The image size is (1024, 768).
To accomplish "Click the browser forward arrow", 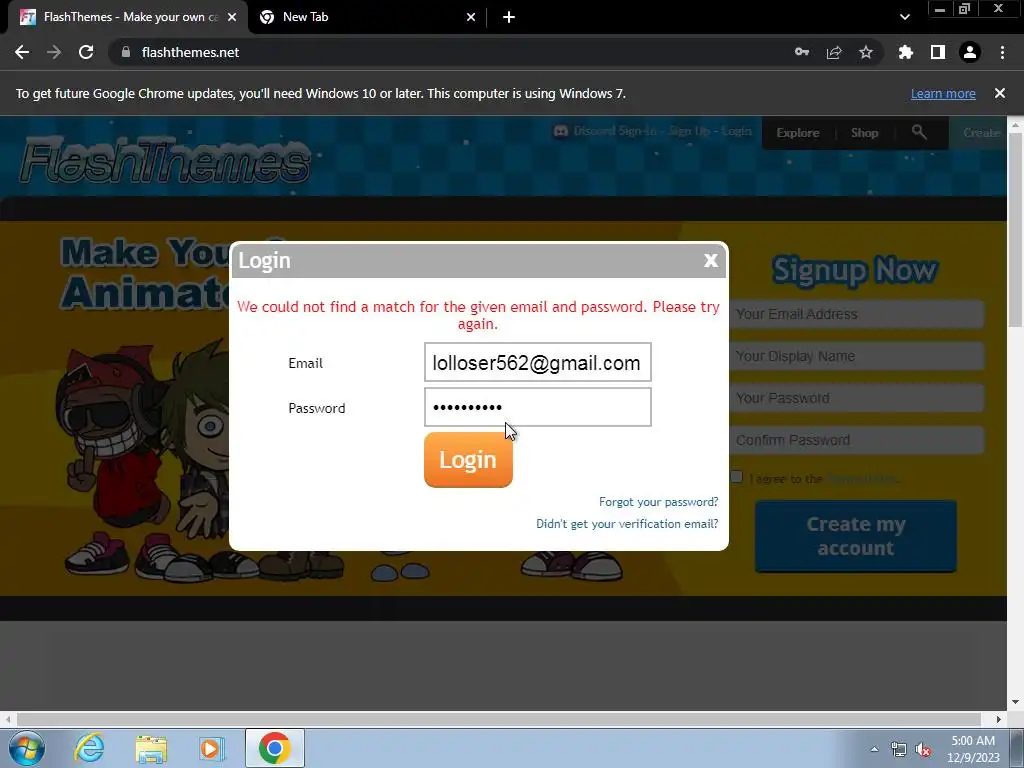I will (54, 52).
